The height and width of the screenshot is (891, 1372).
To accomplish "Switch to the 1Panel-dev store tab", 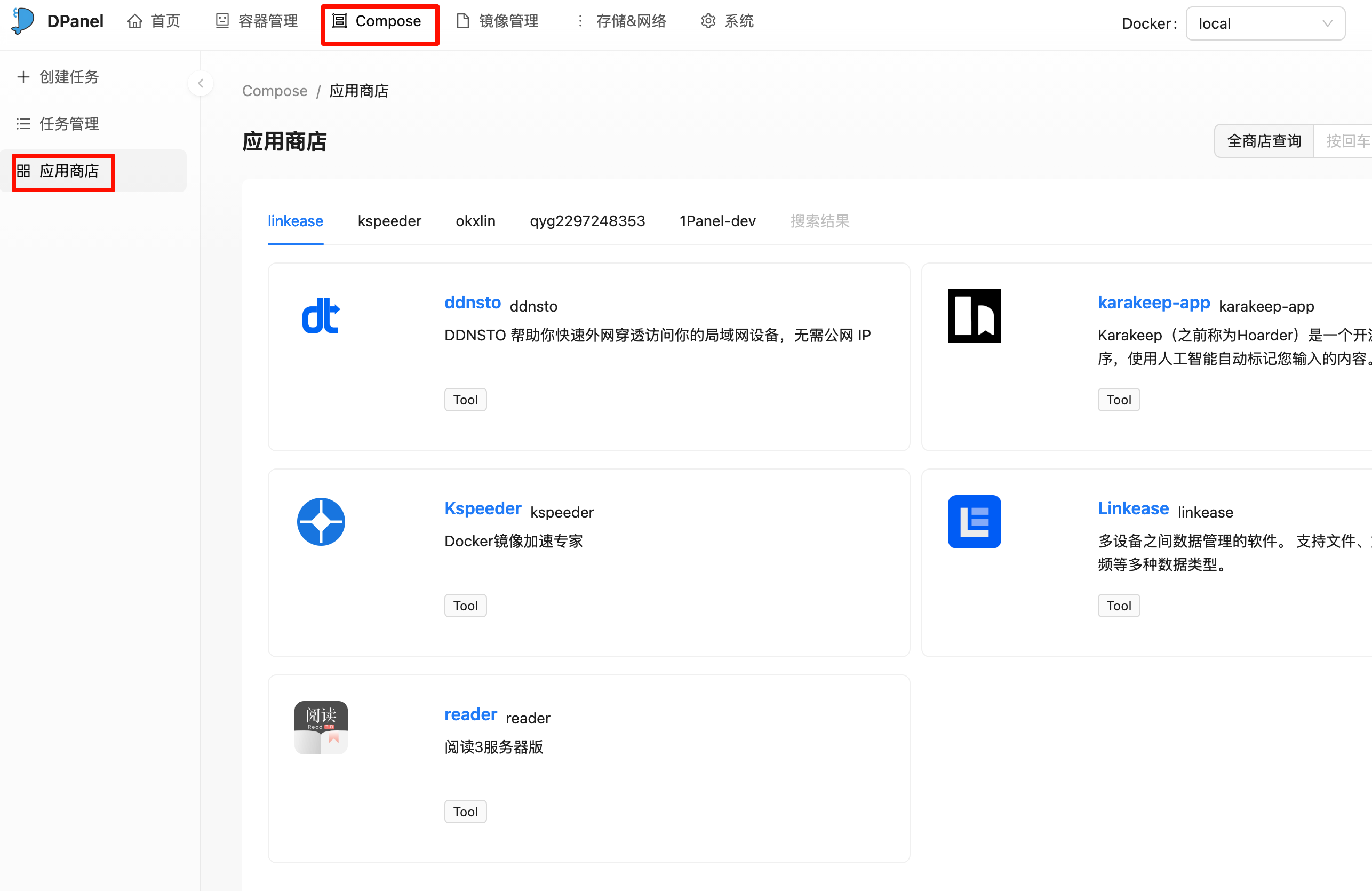I will pyautogui.click(x=717, y=221).
